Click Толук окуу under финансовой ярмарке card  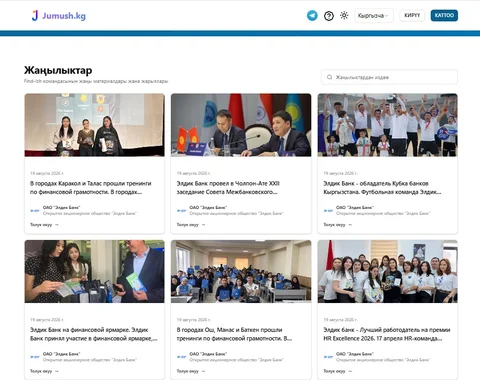point(44,371)
